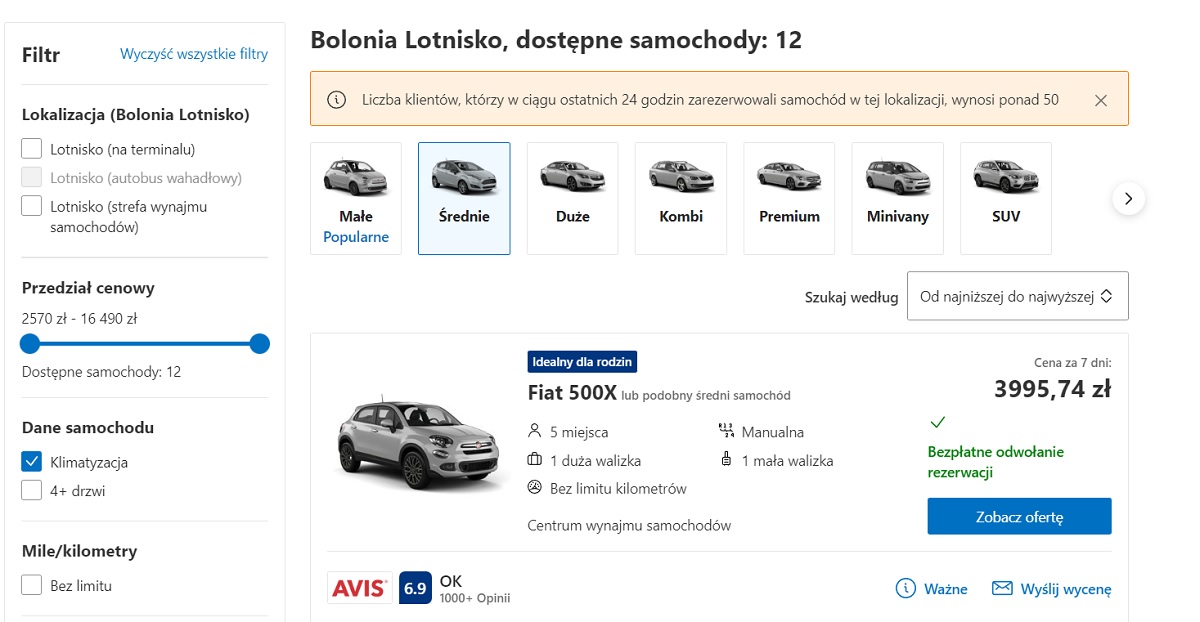The width and height of the screenshot is (1200, 622).
Task: Click the envelope Wyślij wycenę icon
Action: pyautogui.click(x=1002, y=588)
